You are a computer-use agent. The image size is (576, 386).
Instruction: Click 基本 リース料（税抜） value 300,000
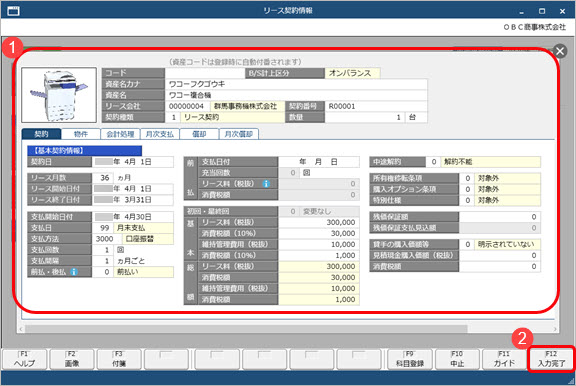click(x=319, y=222)
